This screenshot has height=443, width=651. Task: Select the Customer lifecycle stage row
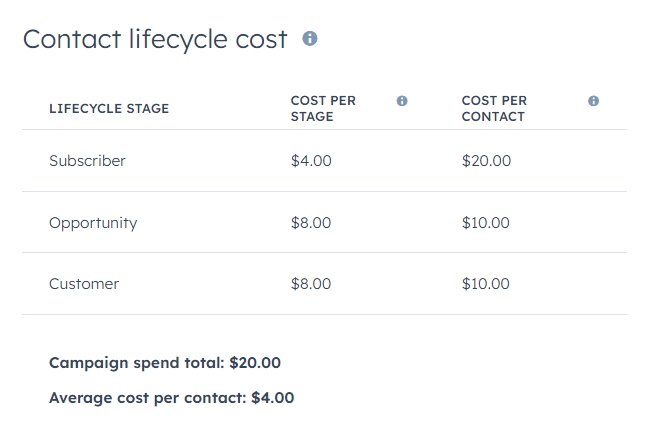pos(324,284)
